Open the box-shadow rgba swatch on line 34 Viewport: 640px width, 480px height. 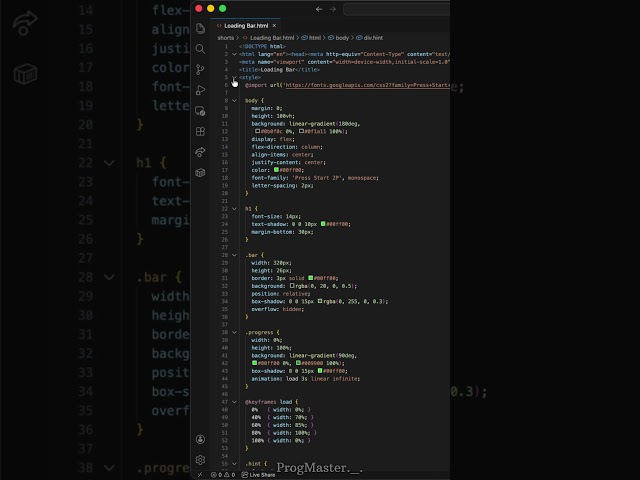coord(320,301)
